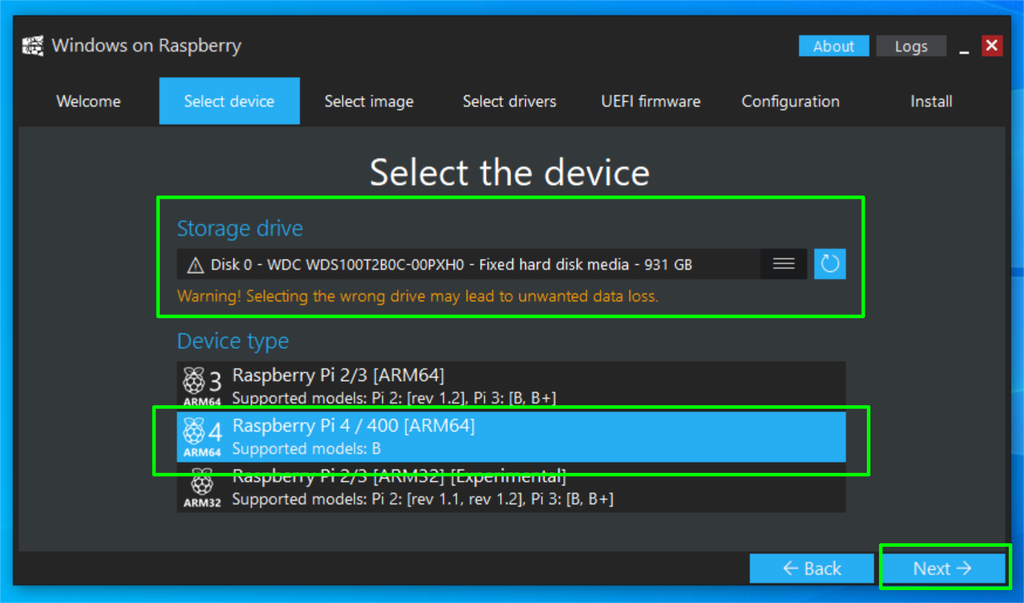Refresh the storage drive list

(829, 264)
